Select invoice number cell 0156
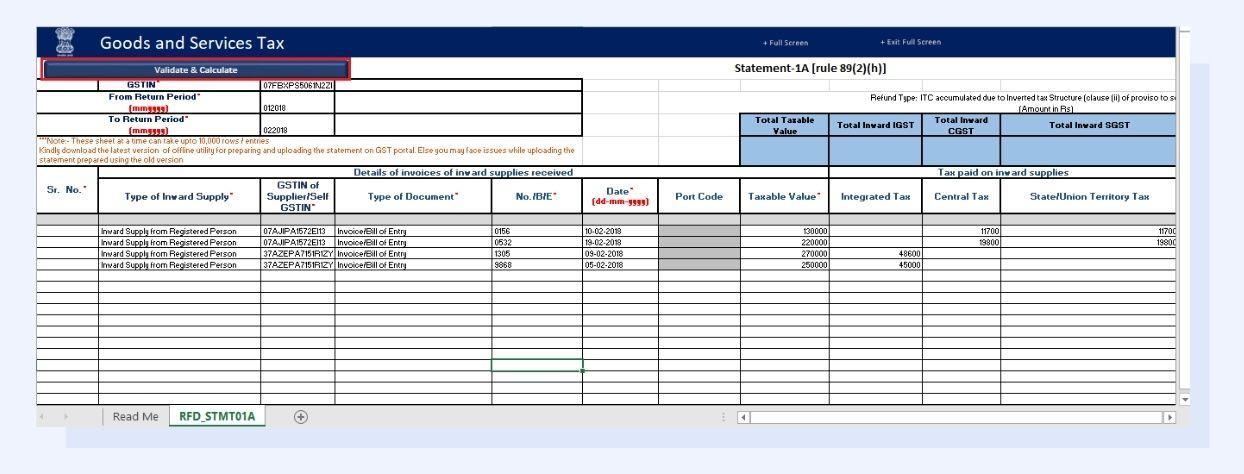 pyautogui.click(x=536, y=231)
